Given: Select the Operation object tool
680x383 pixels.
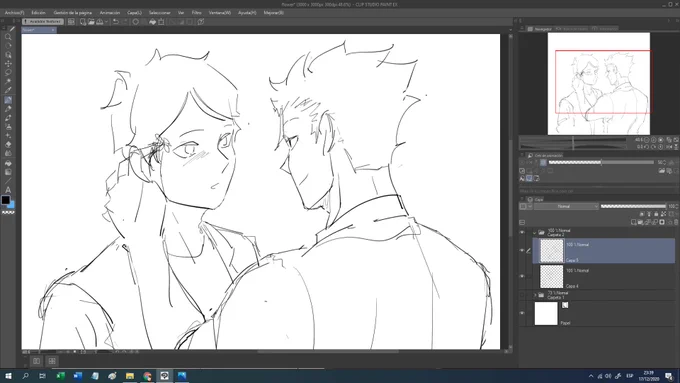Looking at the screenshot, I should (8, 55).
